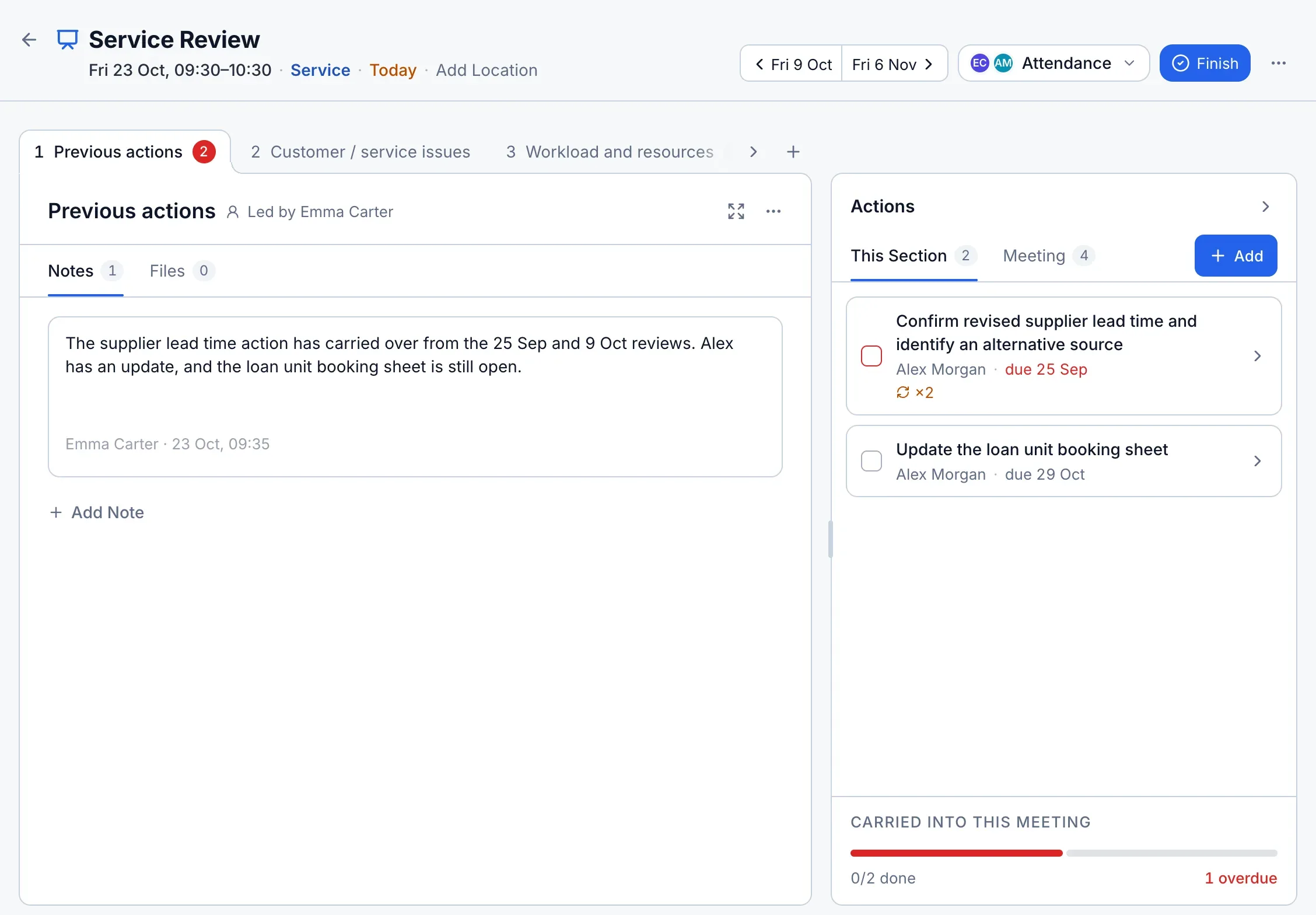Click the Add action button
Image resolution: width=1316 pixels, height=915 pixels.
[1235, 256]
